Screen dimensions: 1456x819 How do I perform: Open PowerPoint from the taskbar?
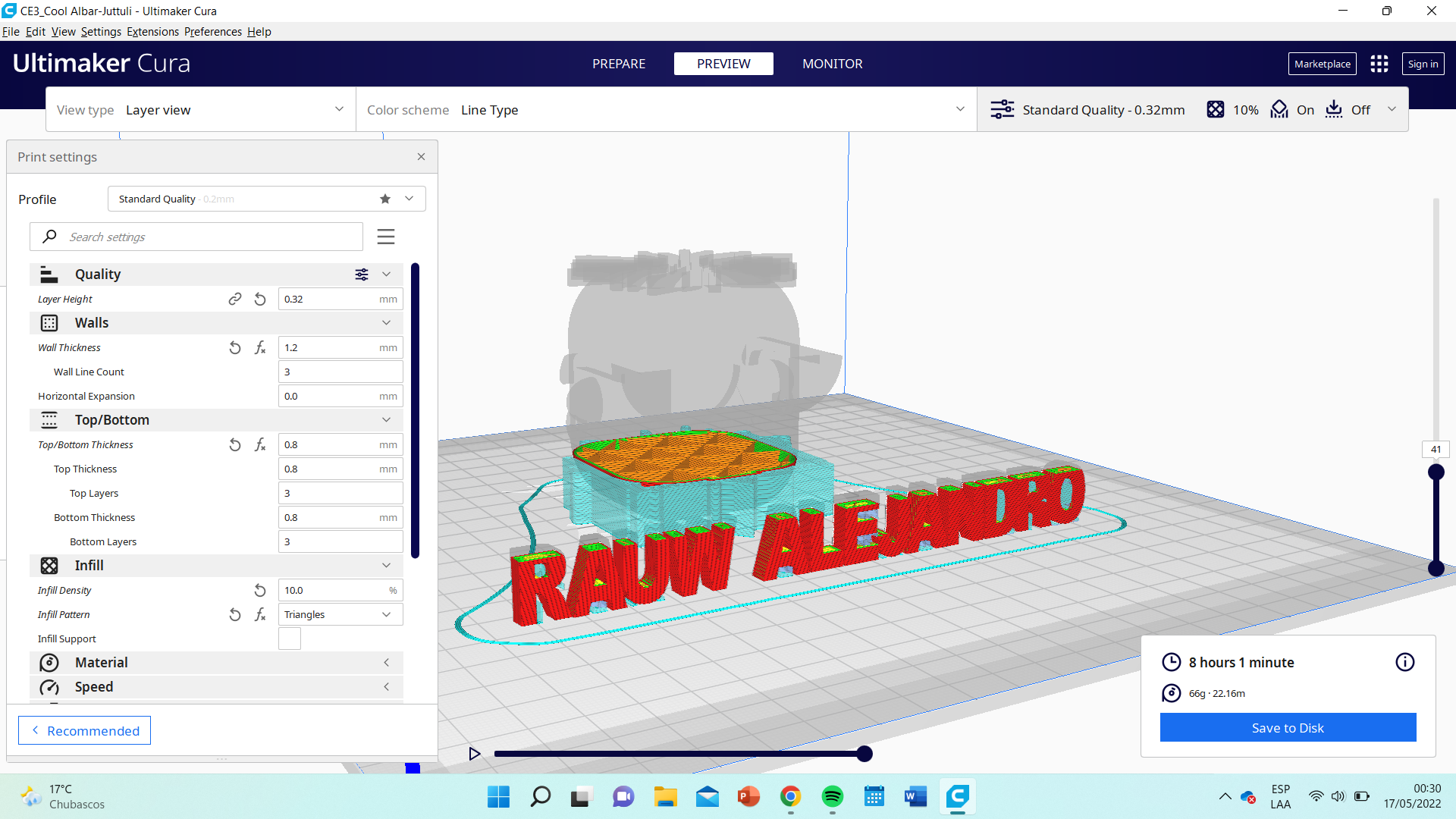[749, 796]
